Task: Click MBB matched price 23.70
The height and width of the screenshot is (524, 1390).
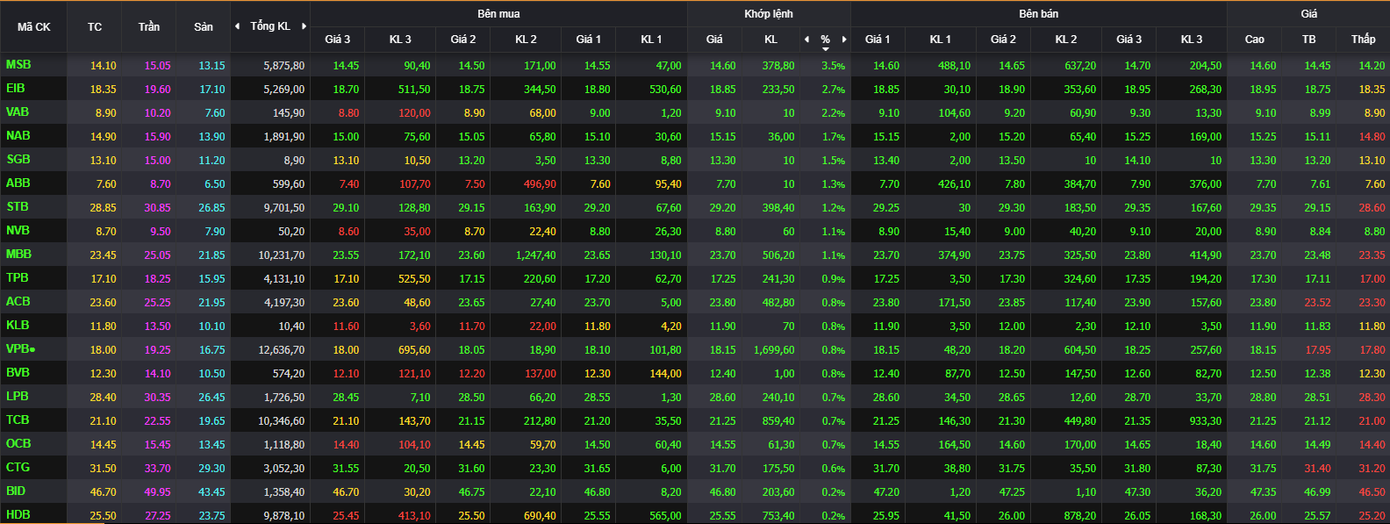Action: pos(714,255)
